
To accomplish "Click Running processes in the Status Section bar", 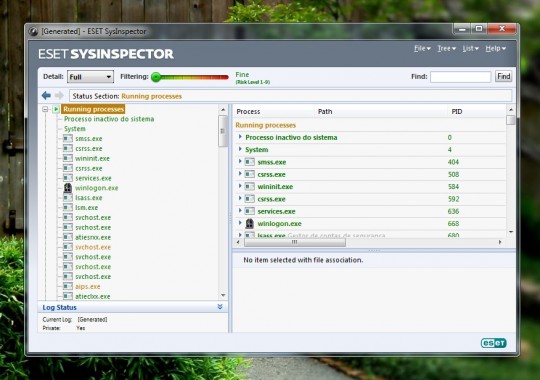I will coord(152,96).
